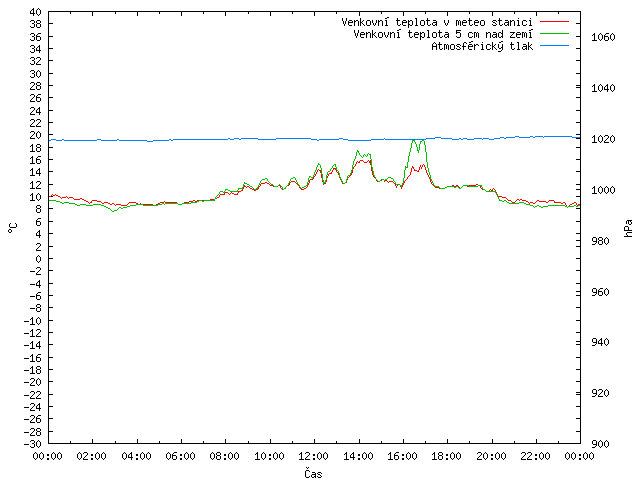Click right axis value '940'
640x480 pixels.
pyautogui.click(x=600, y=342)
